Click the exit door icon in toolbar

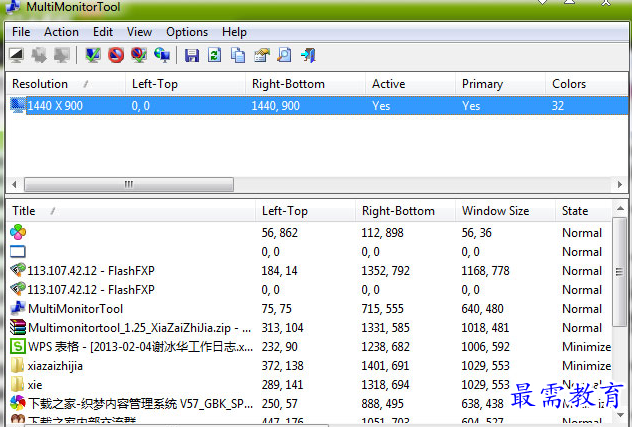click(x=309, y=56)
